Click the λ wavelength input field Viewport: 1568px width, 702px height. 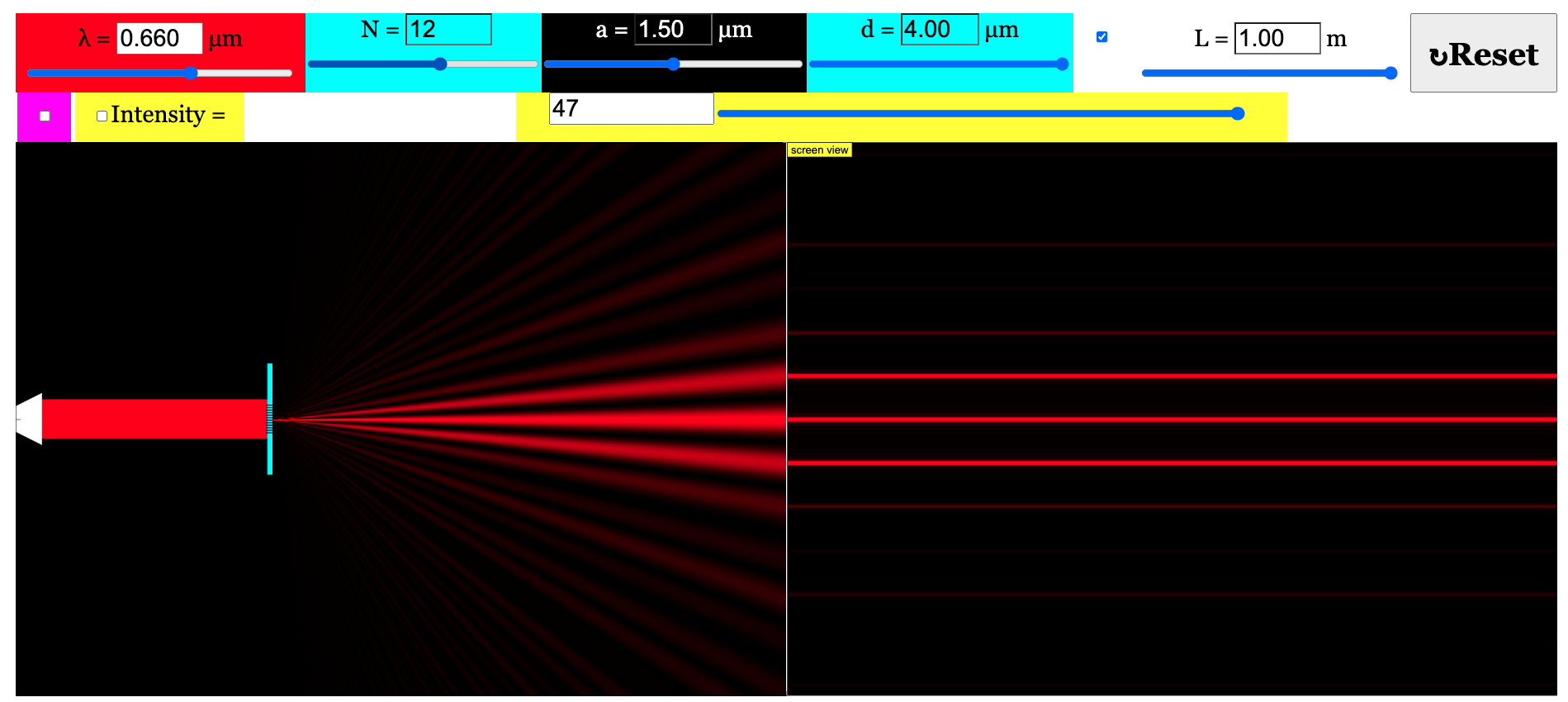(159, 39)
